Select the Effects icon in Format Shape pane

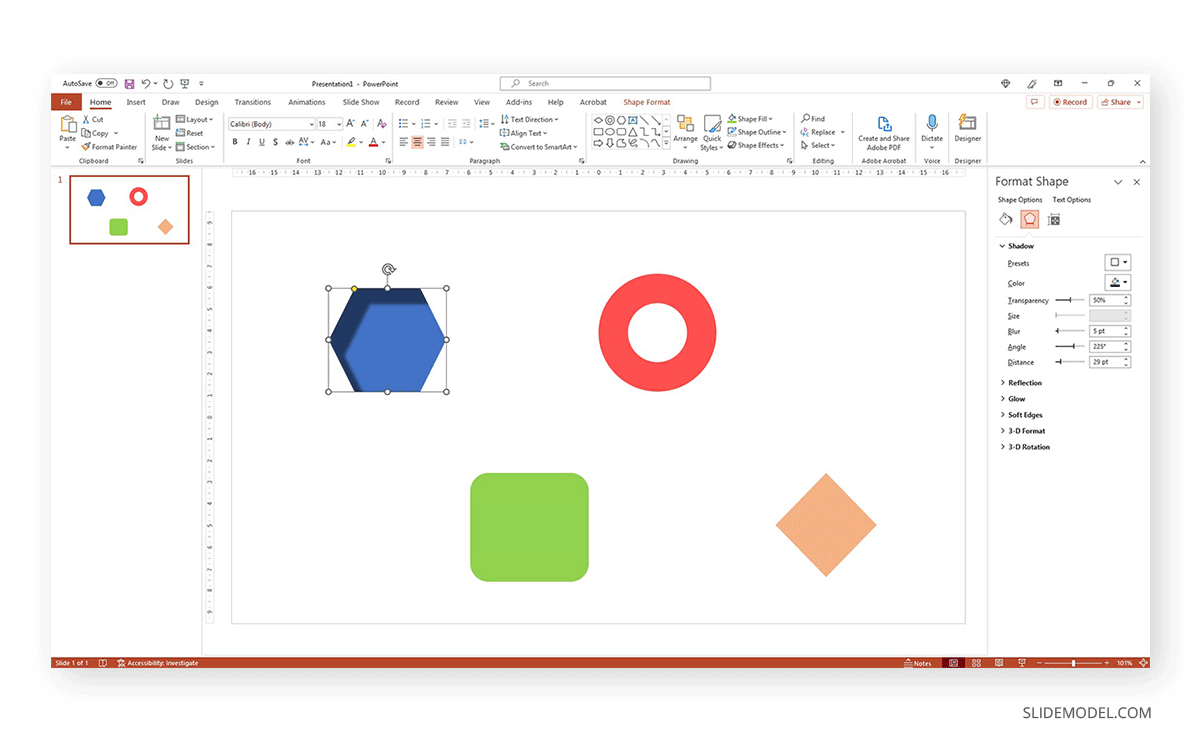tap(1029, 219)
